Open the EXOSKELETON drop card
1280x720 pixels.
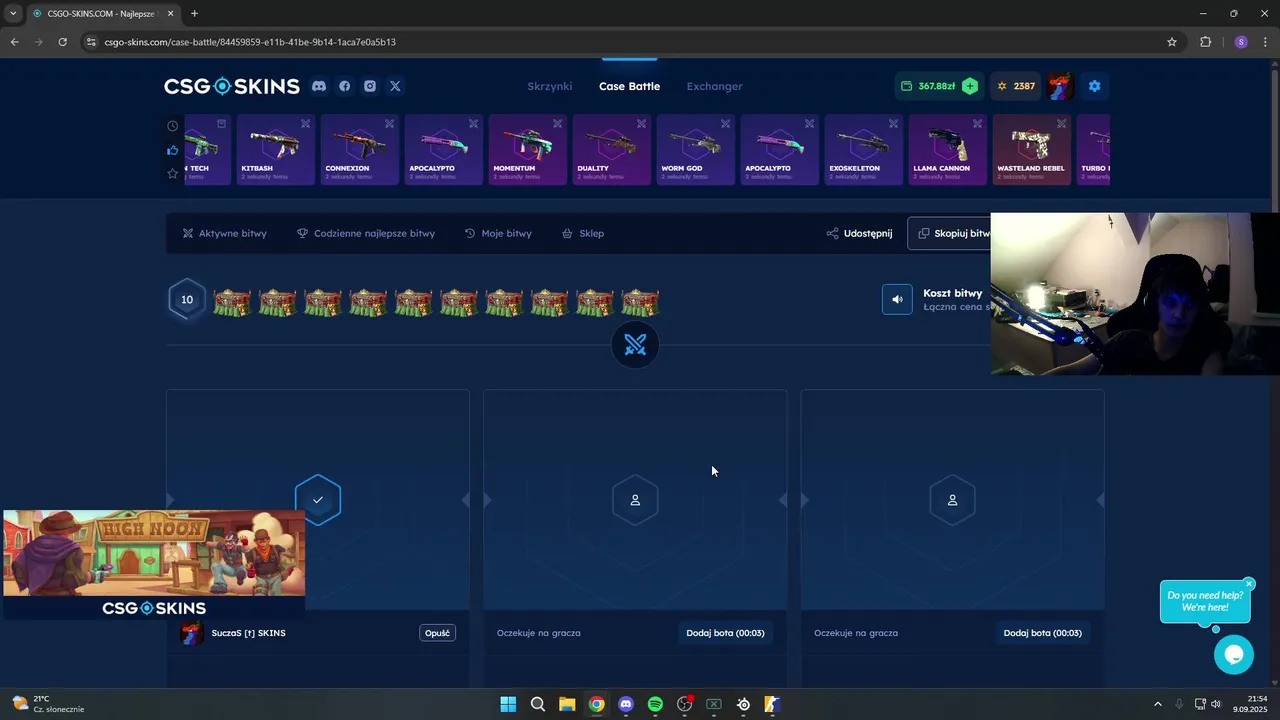862,150
